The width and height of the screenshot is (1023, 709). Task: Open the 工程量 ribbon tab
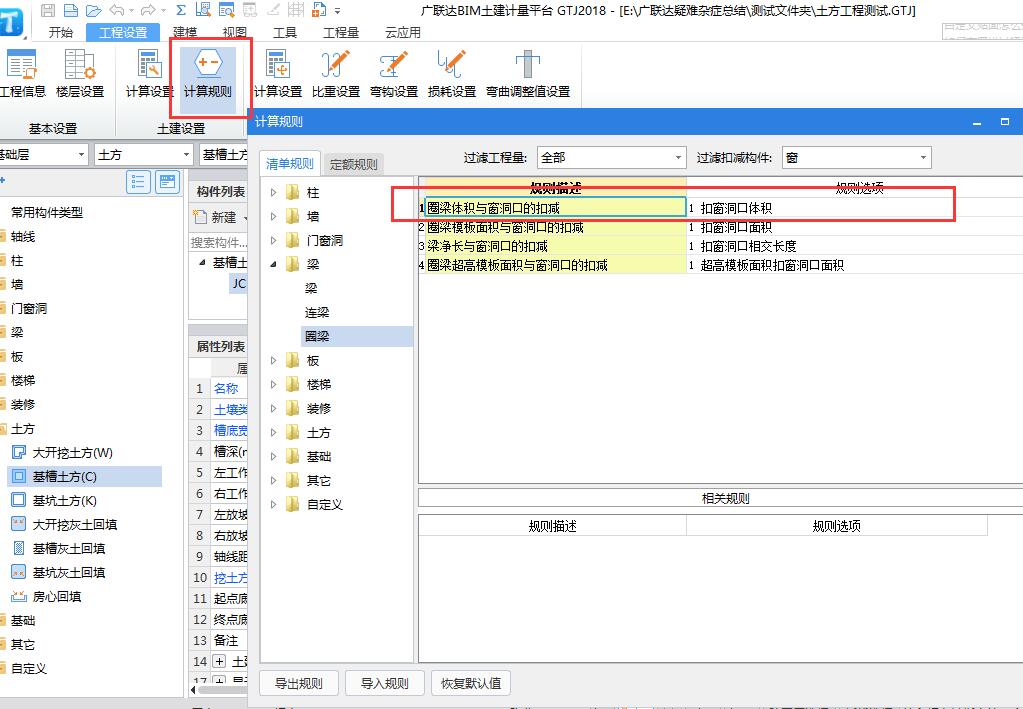click(341, 32)
